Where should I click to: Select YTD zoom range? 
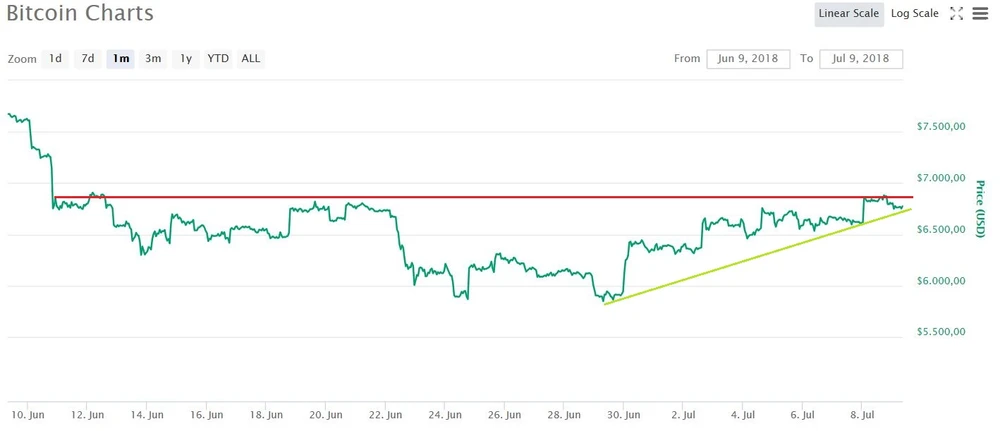point(218,59)
